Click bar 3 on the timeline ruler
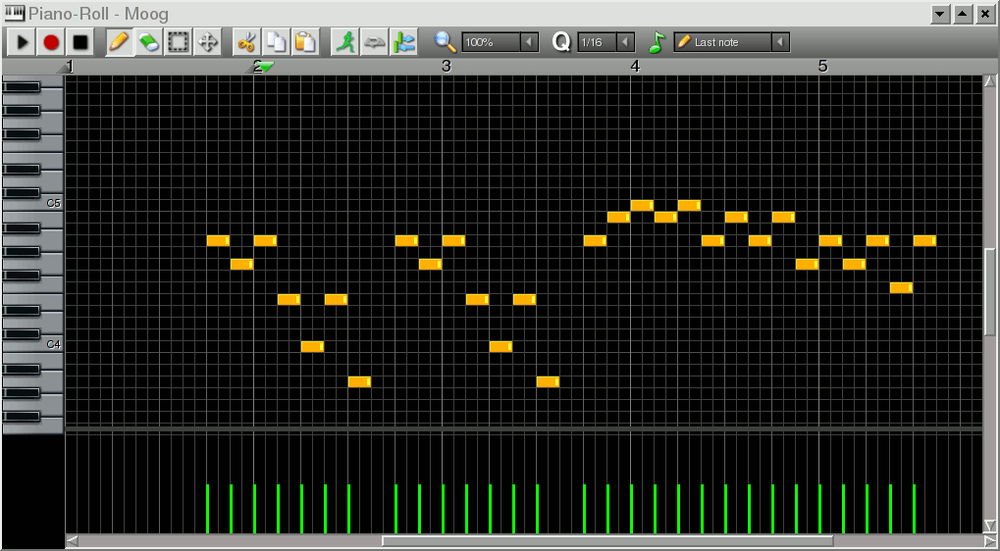Image resolution: width=1000 pixels, height=551 pixels. click(446, 66)
